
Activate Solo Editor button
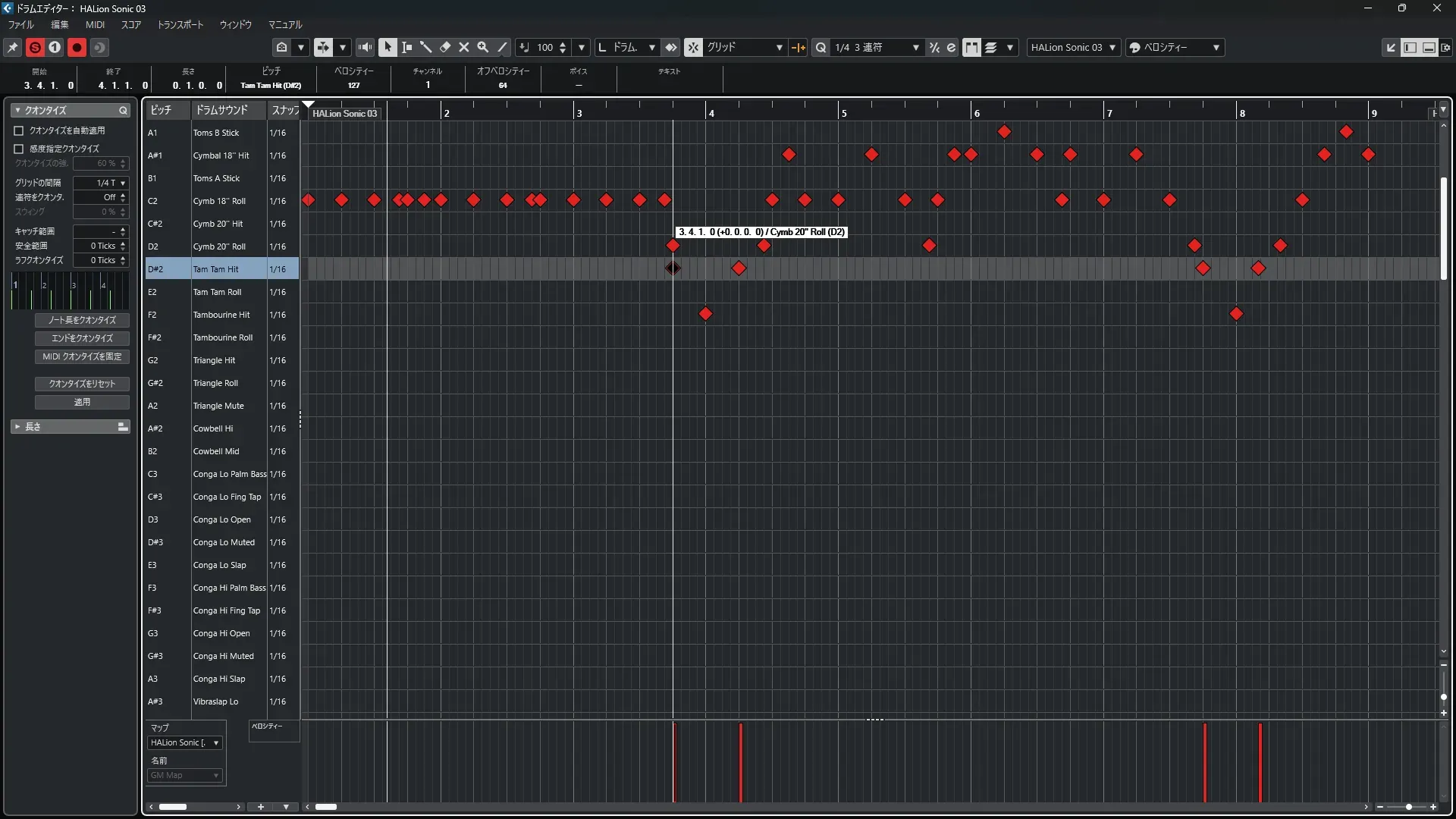35,47
